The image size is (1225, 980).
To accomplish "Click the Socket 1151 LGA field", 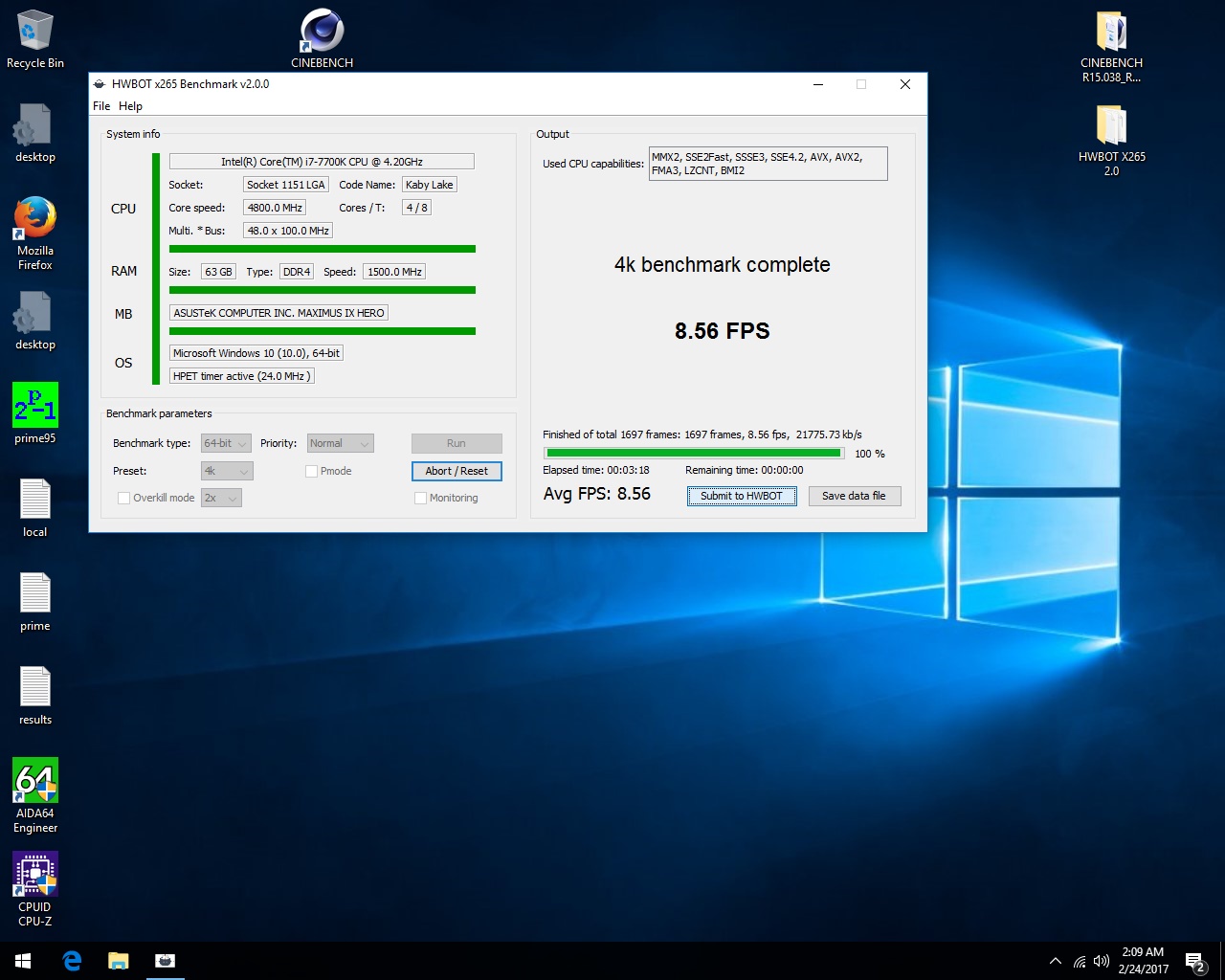I will tap(285, 185).
